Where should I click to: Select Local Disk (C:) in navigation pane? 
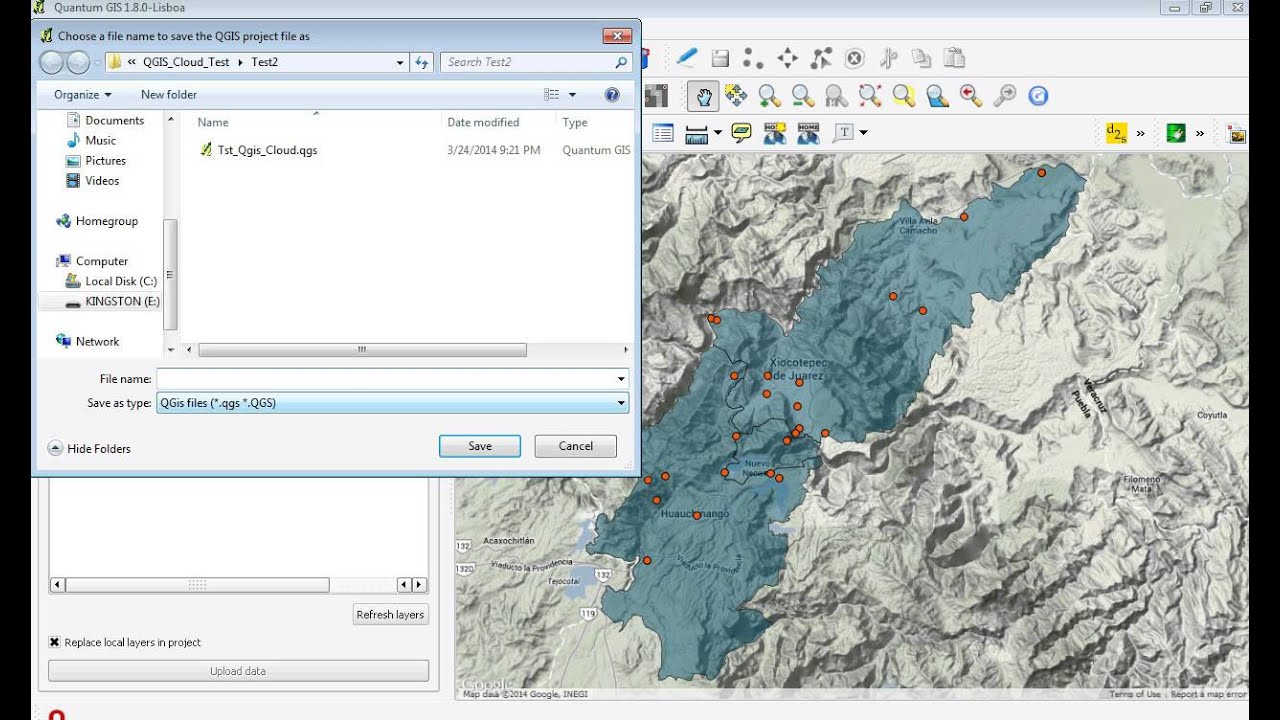tap(112, 281)
